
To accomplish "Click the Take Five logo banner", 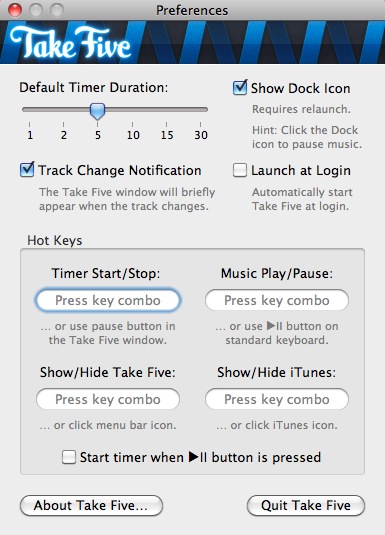I will 192,42.
